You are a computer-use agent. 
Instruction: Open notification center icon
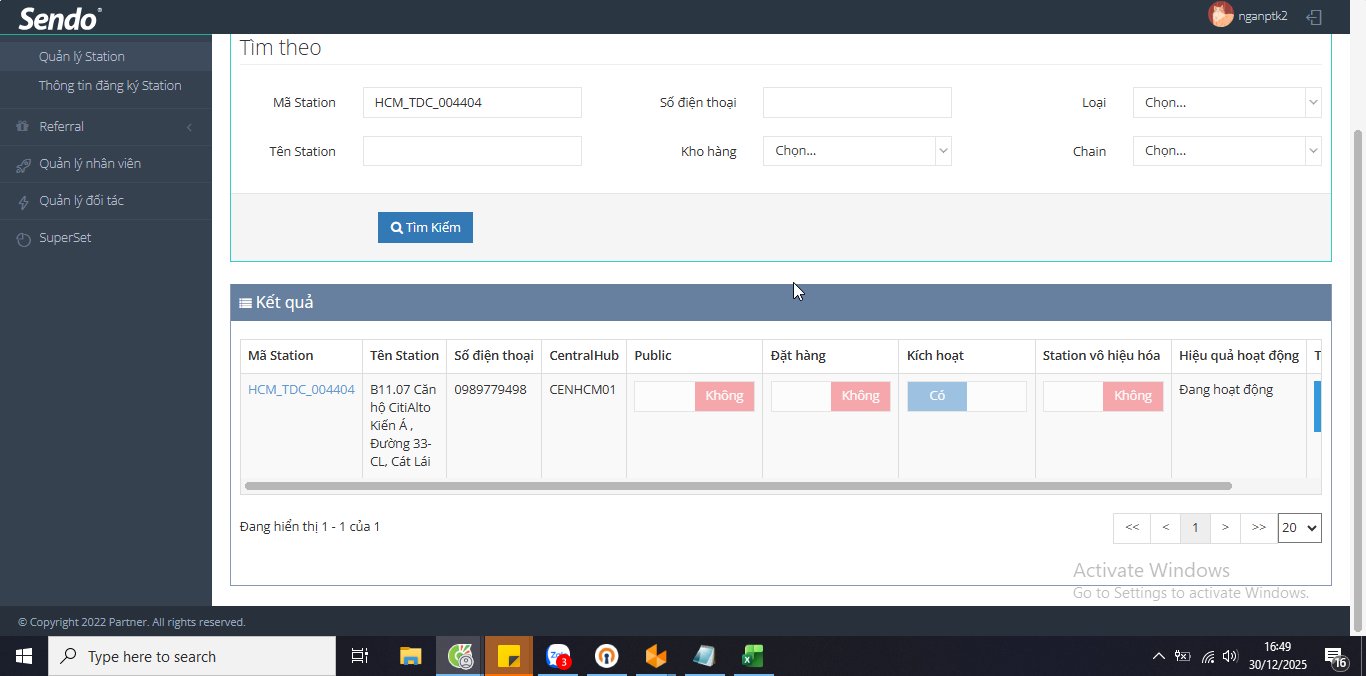1336,657
